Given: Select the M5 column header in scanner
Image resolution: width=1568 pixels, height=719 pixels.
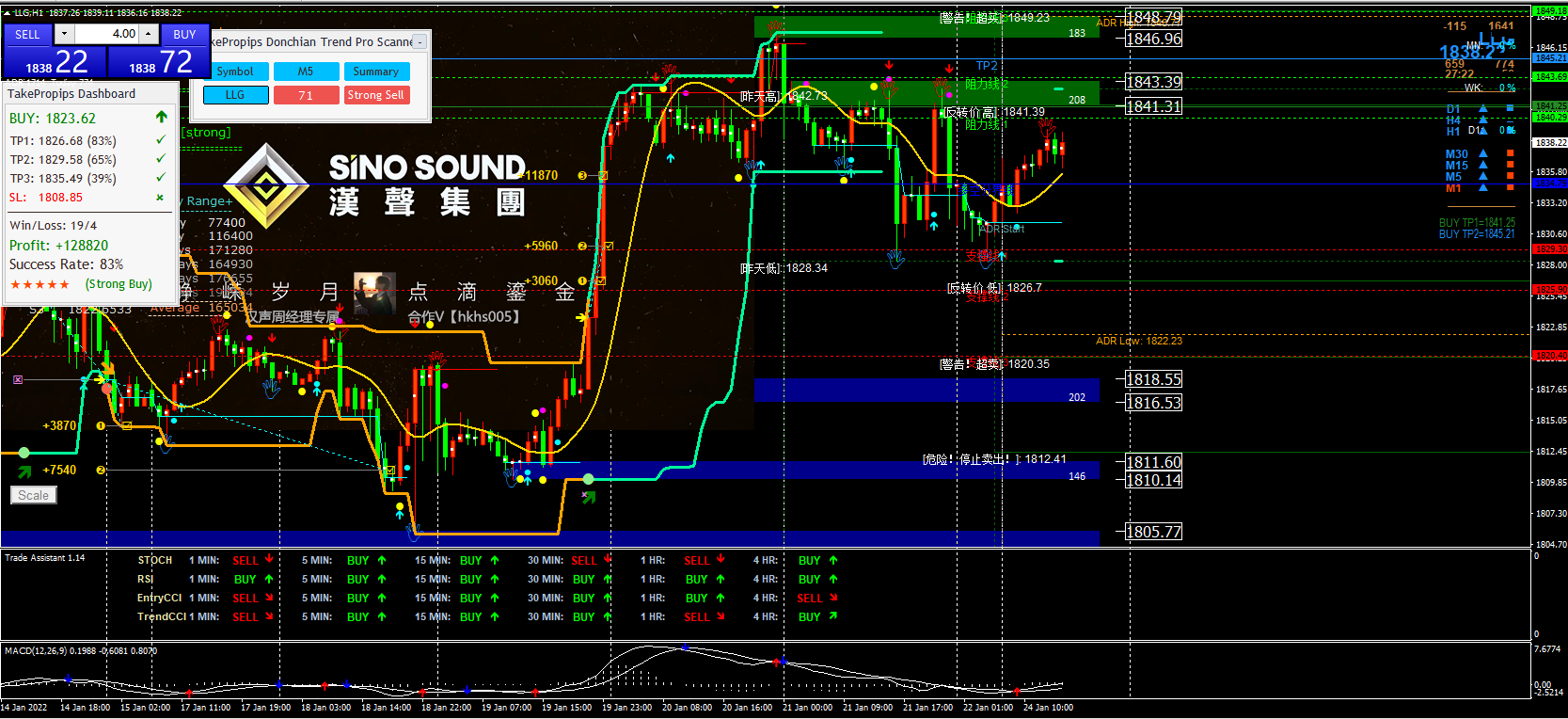Looking at the screenshot, I should (306, 72).
